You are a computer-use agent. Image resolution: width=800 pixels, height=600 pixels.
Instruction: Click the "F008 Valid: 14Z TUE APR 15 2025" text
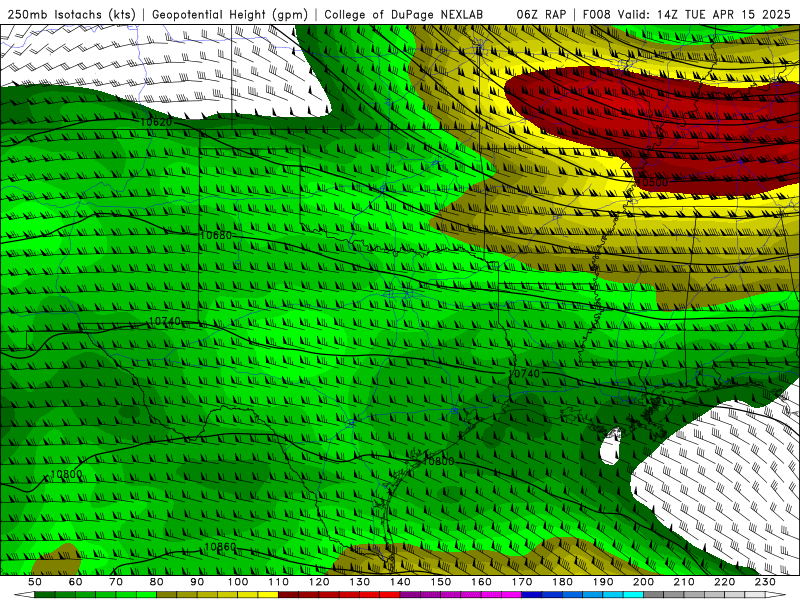(x=686, y=14)
